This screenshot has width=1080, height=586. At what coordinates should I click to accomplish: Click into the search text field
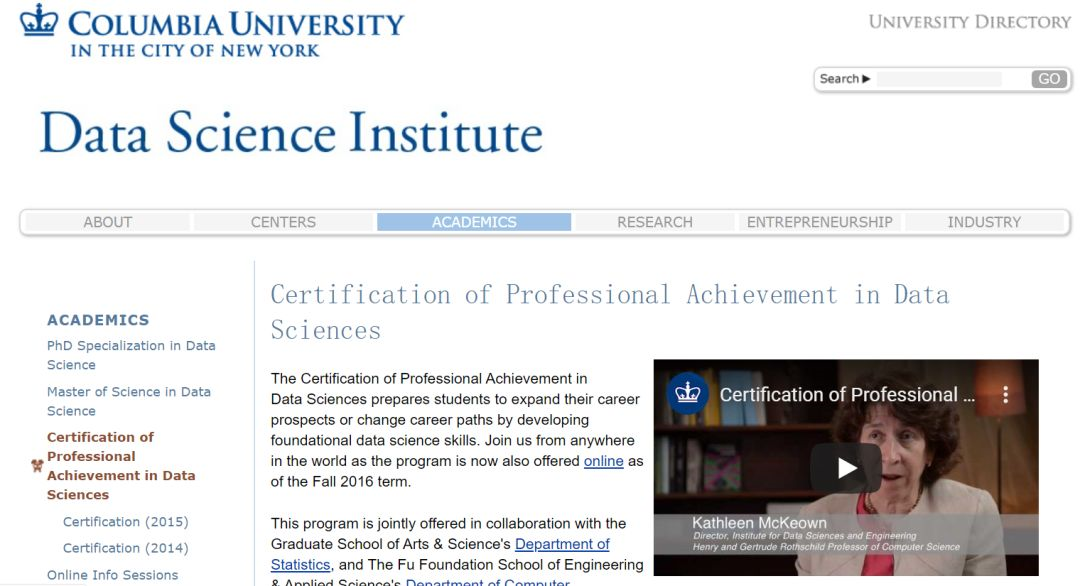(x=950, y=79)
